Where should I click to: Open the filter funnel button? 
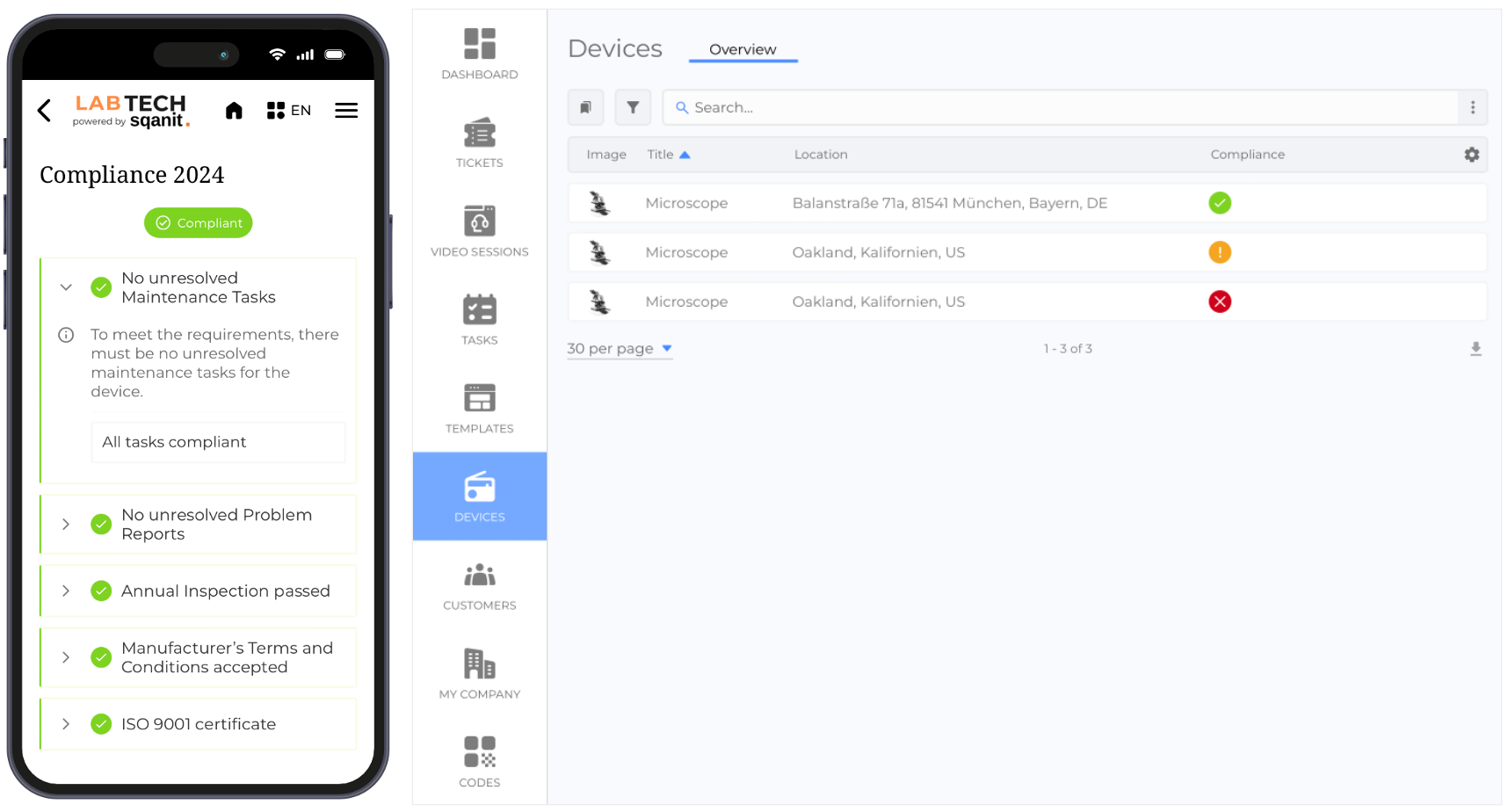pos(633,107)
